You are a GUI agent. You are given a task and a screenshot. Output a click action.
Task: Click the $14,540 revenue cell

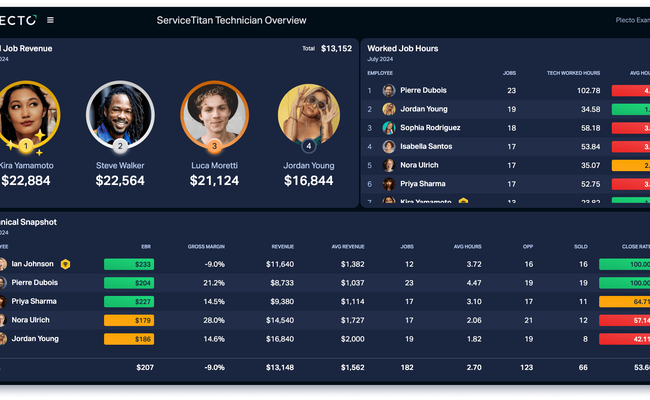(x=280, y=320)
